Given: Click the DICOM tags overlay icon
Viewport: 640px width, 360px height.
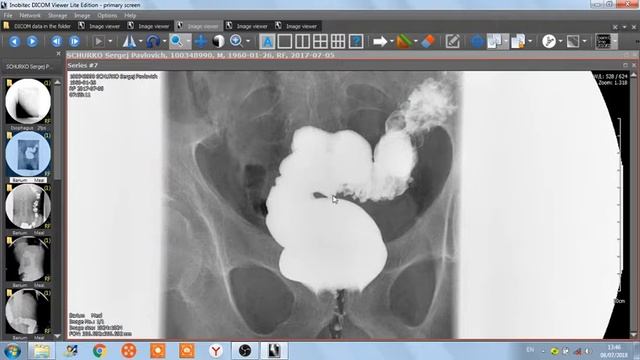Looking at the screenshot, I should pyautogui.click(x=603, y=41).
